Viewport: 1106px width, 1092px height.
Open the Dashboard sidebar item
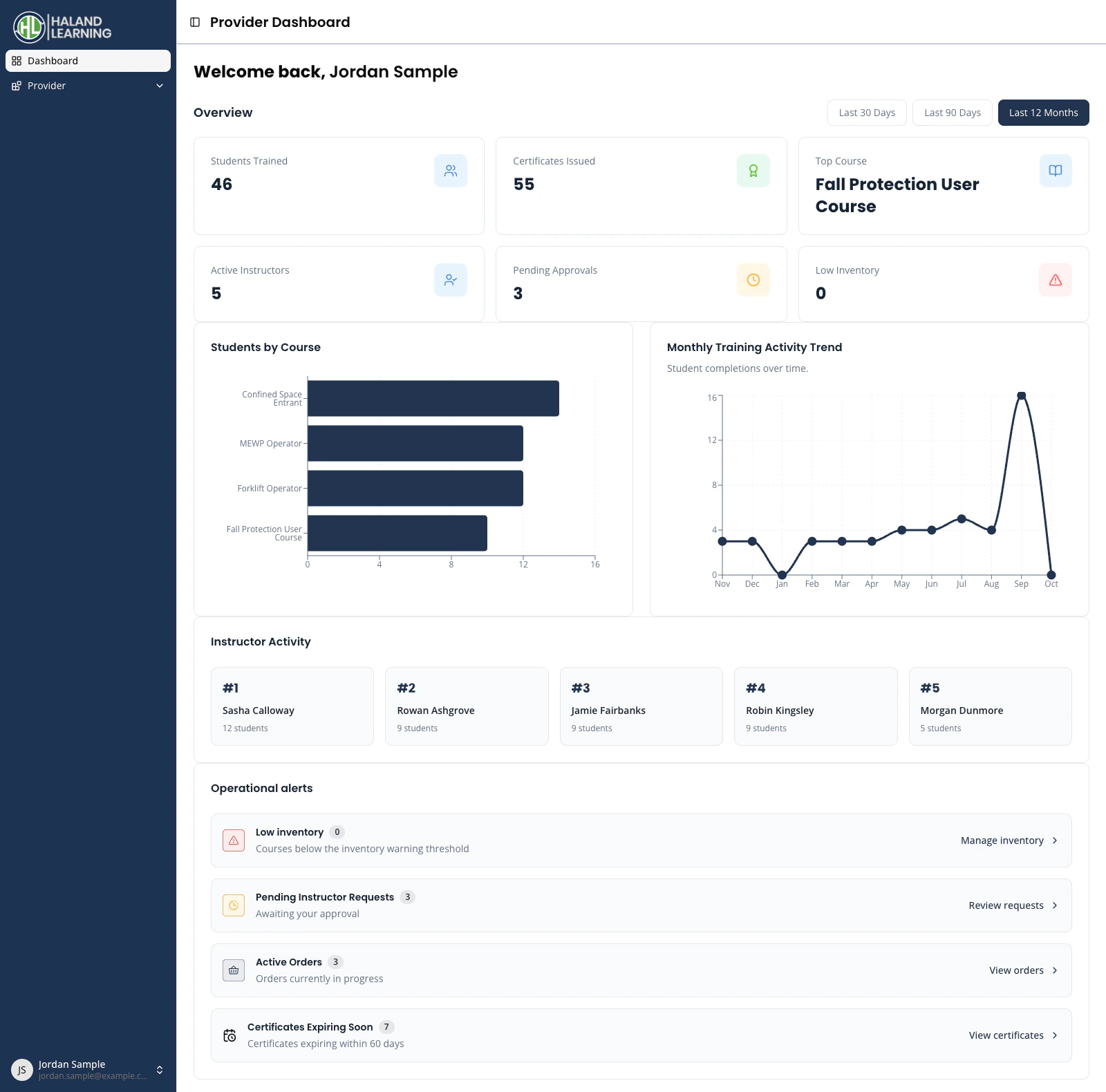pos(88,61)
